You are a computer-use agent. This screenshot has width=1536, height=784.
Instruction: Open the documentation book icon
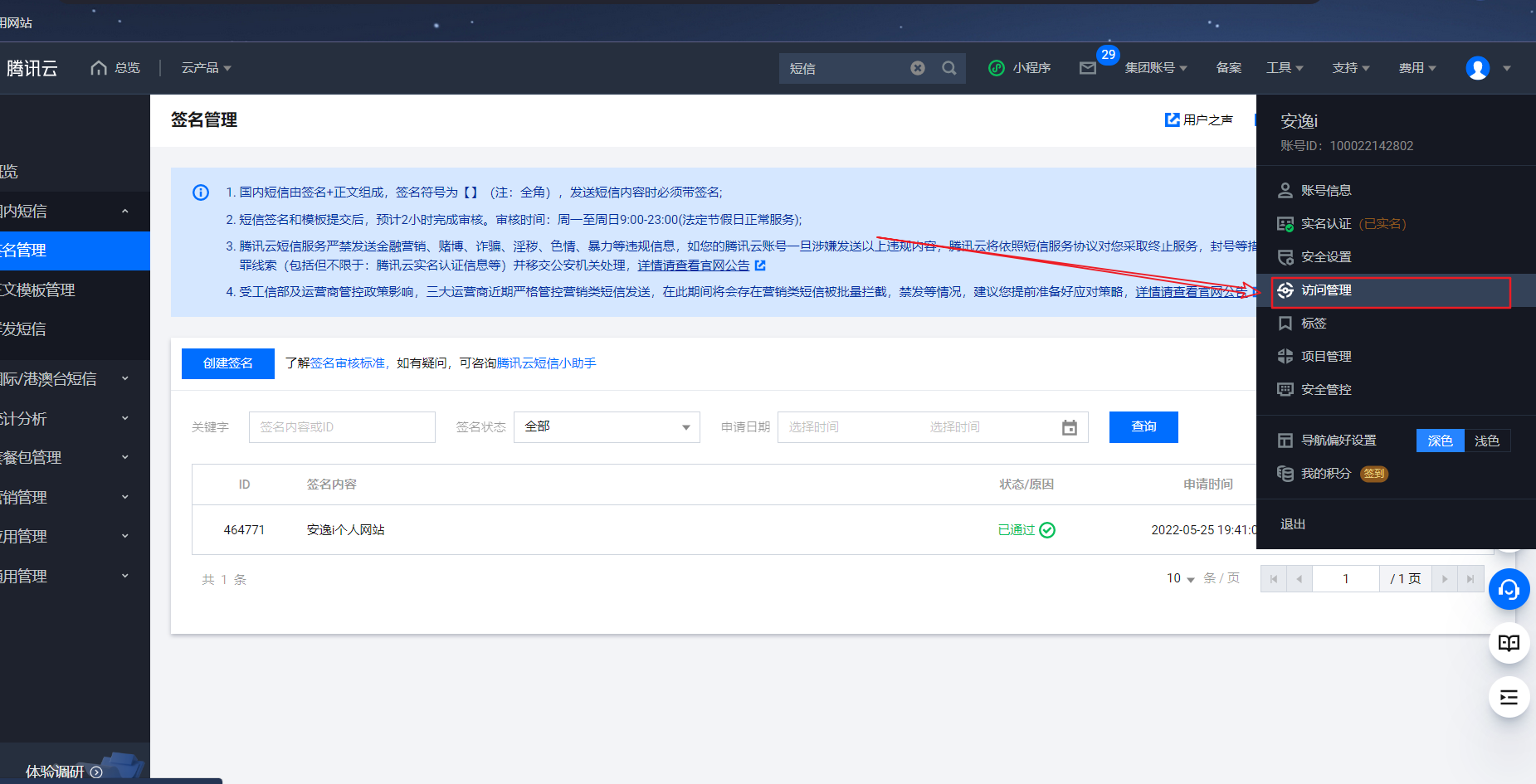pyautogui.click(x=1509, y=643)
